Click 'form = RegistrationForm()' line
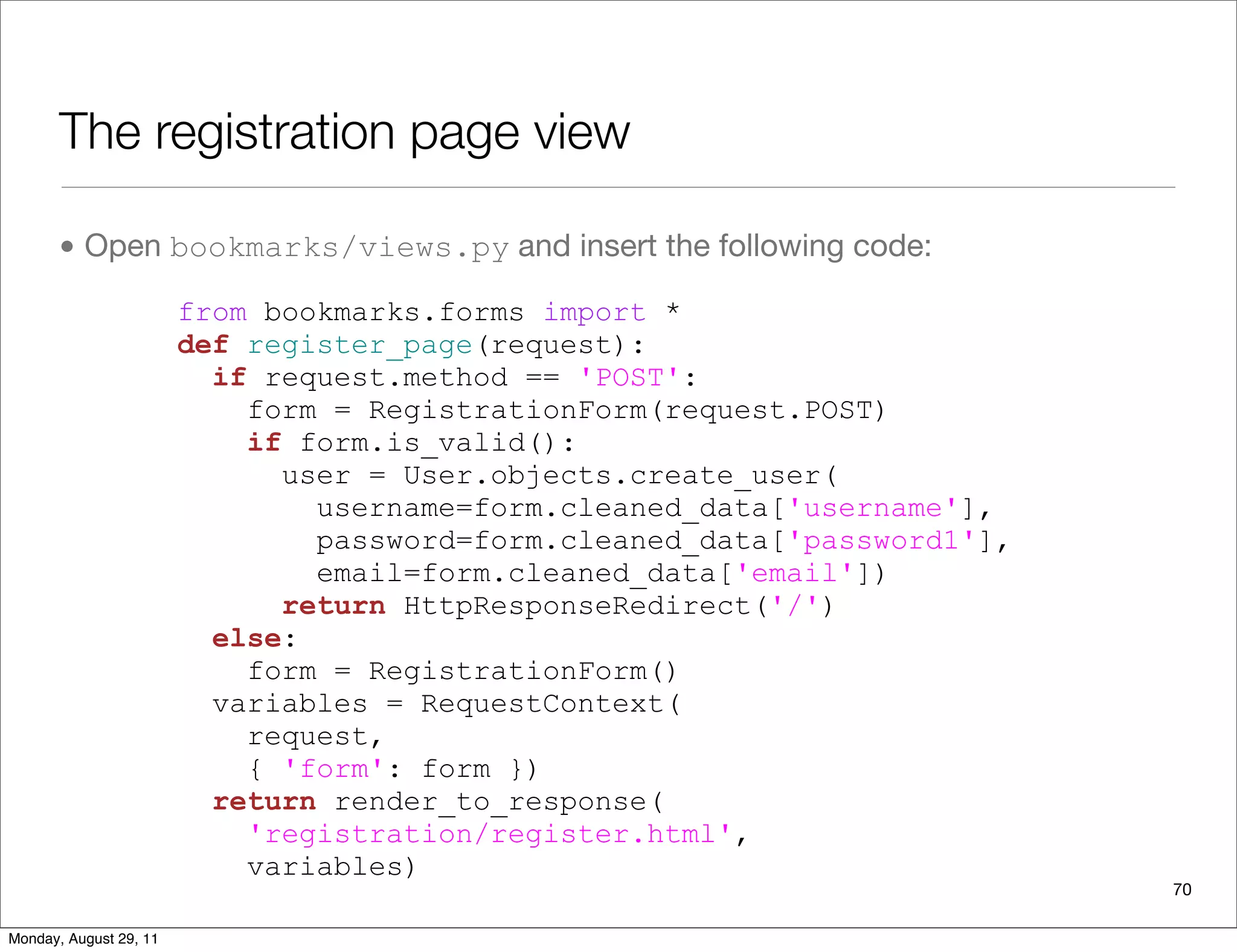The width and height of the screenshot is (1237, 952). pyautogui.click(x=462, y=672)
